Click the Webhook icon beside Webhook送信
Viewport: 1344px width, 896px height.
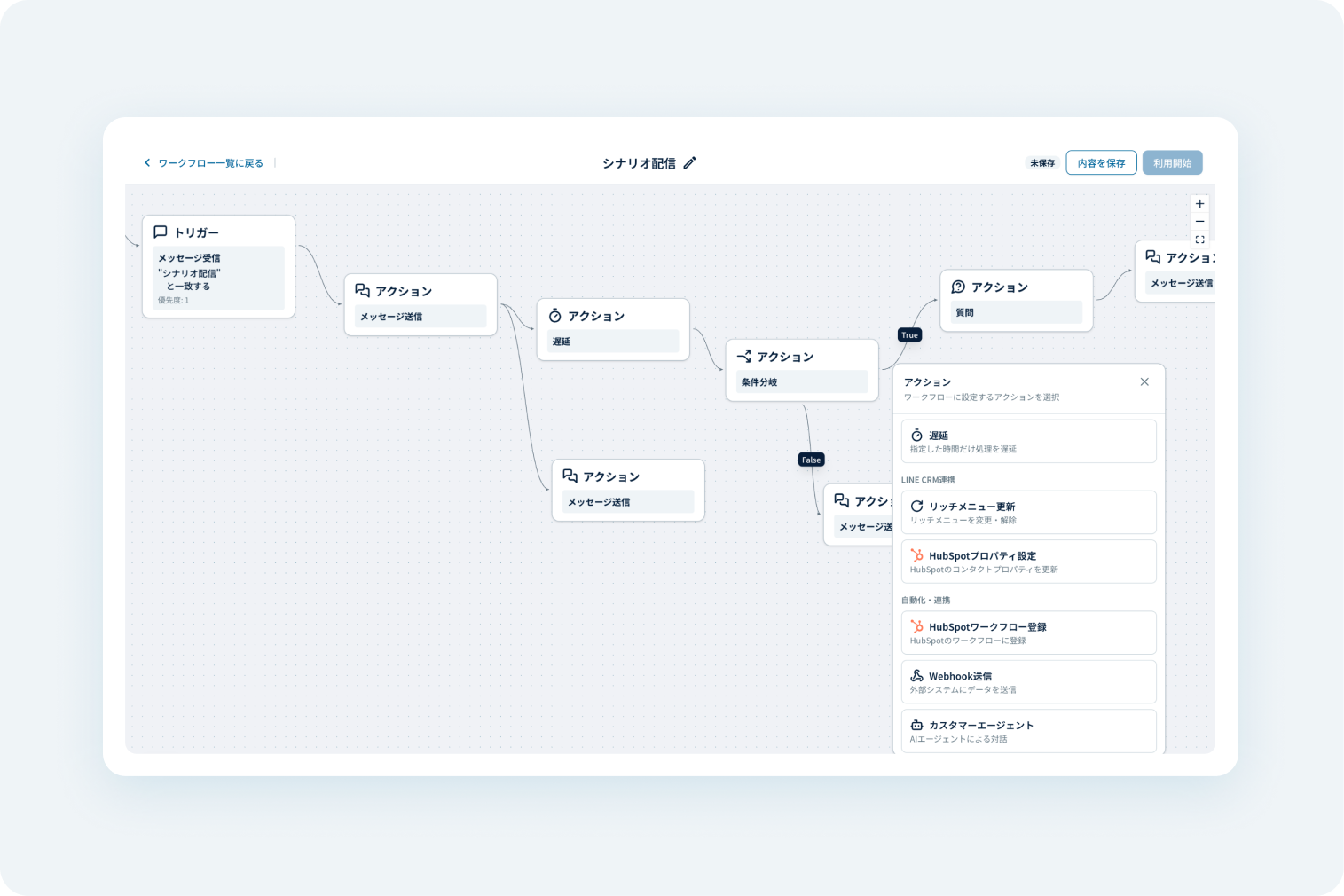click(x=917, y=676)
